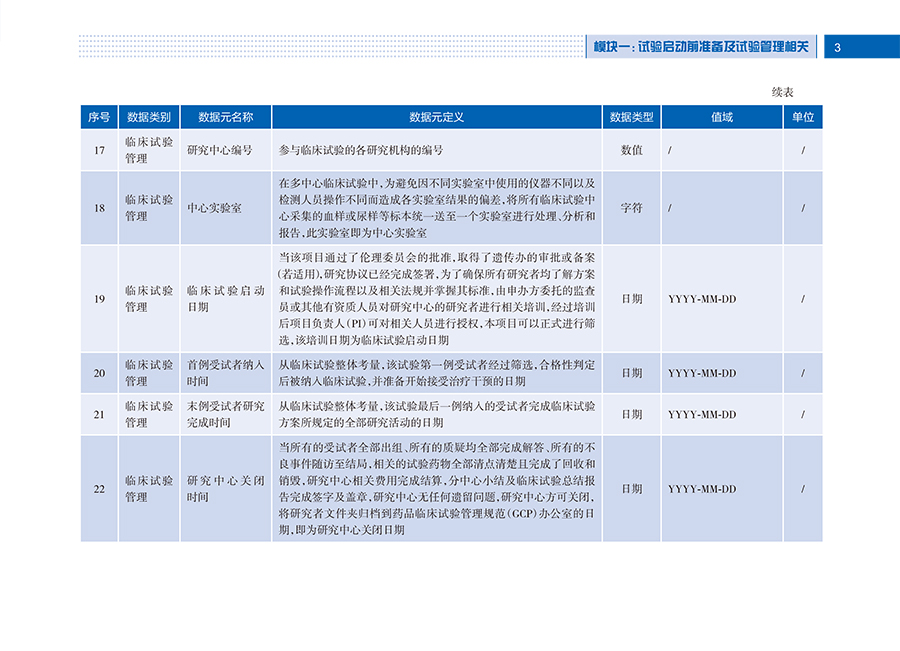This screenshot has width=900, height=651.
Task: Click row number 20 cell
Action: [99, 373]
